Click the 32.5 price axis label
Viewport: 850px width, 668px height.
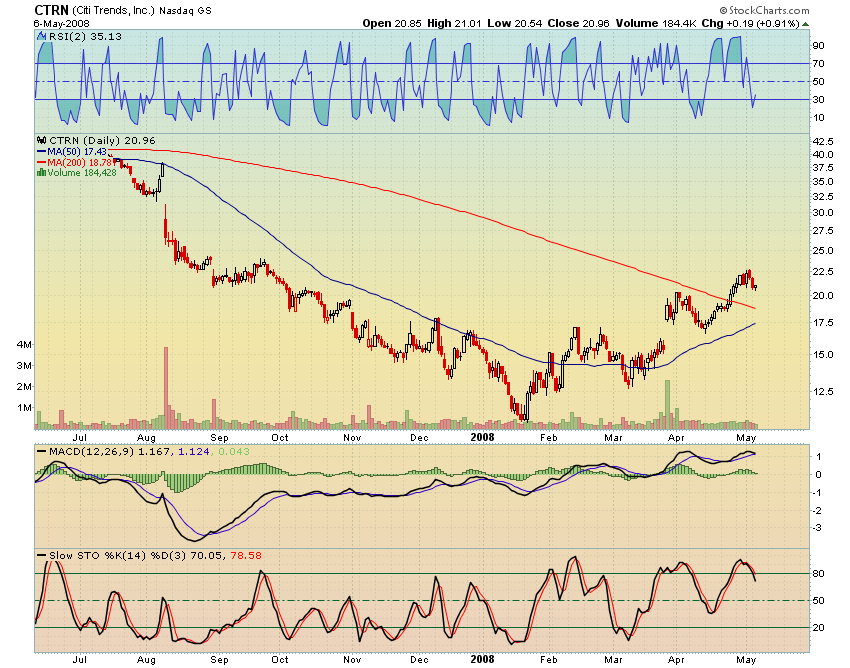(x=823, y=196)
